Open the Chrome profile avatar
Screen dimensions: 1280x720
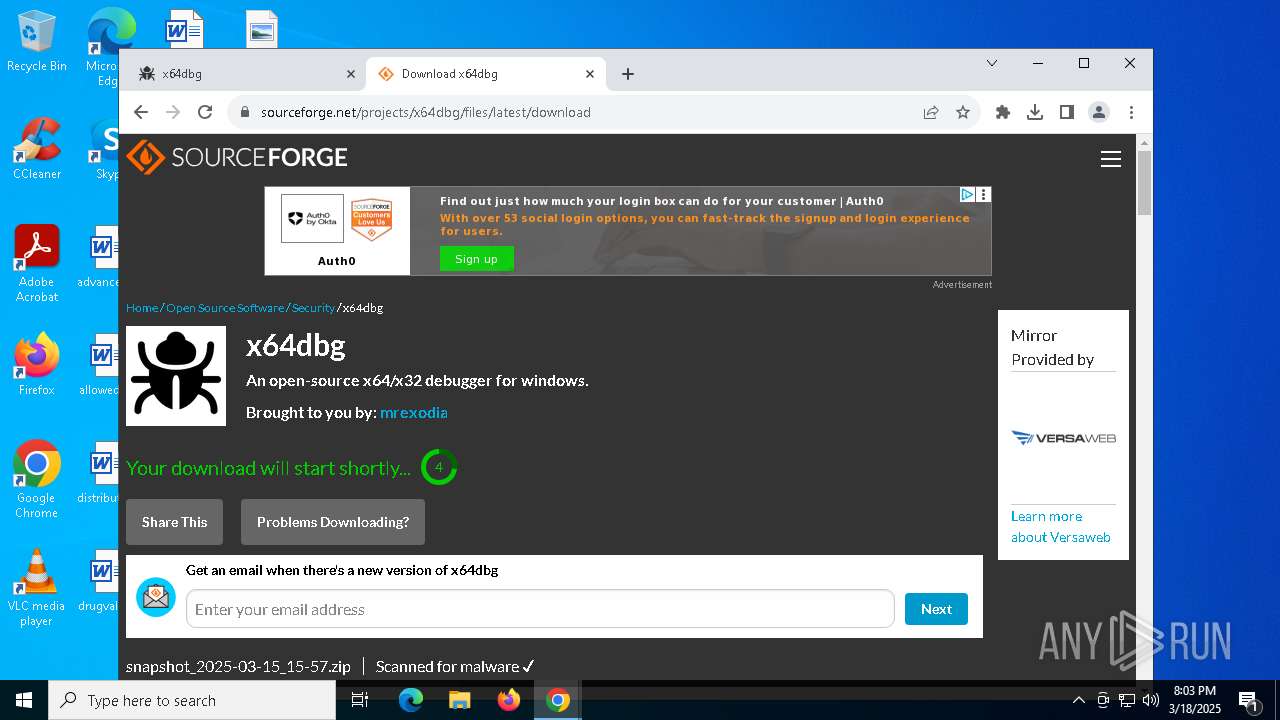click(x=1099, y=112)
